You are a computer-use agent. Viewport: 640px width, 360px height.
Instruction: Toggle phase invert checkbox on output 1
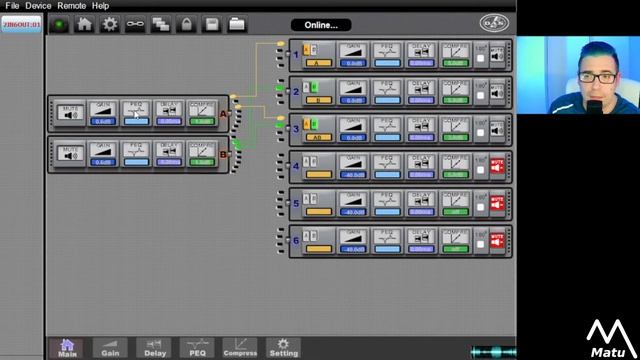coord(480,58)
